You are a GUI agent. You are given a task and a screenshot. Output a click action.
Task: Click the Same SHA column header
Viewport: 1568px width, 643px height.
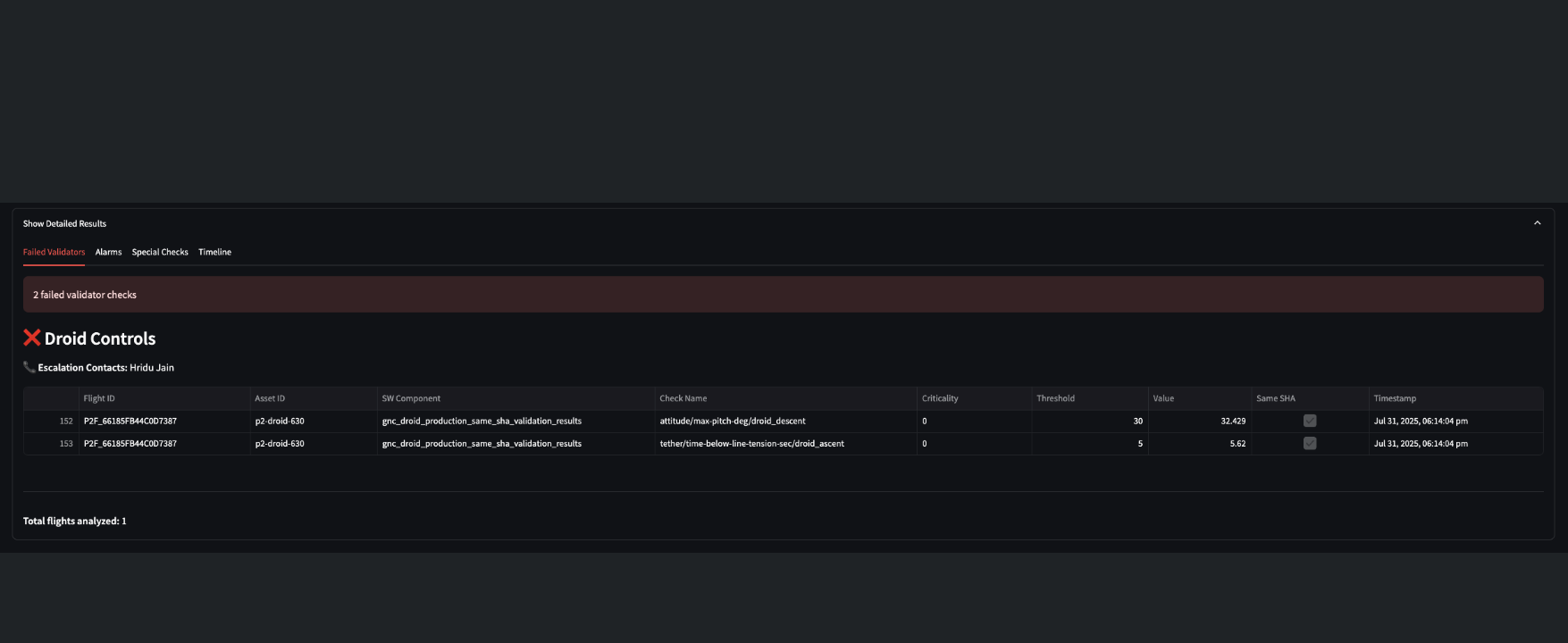[1310, 398]
